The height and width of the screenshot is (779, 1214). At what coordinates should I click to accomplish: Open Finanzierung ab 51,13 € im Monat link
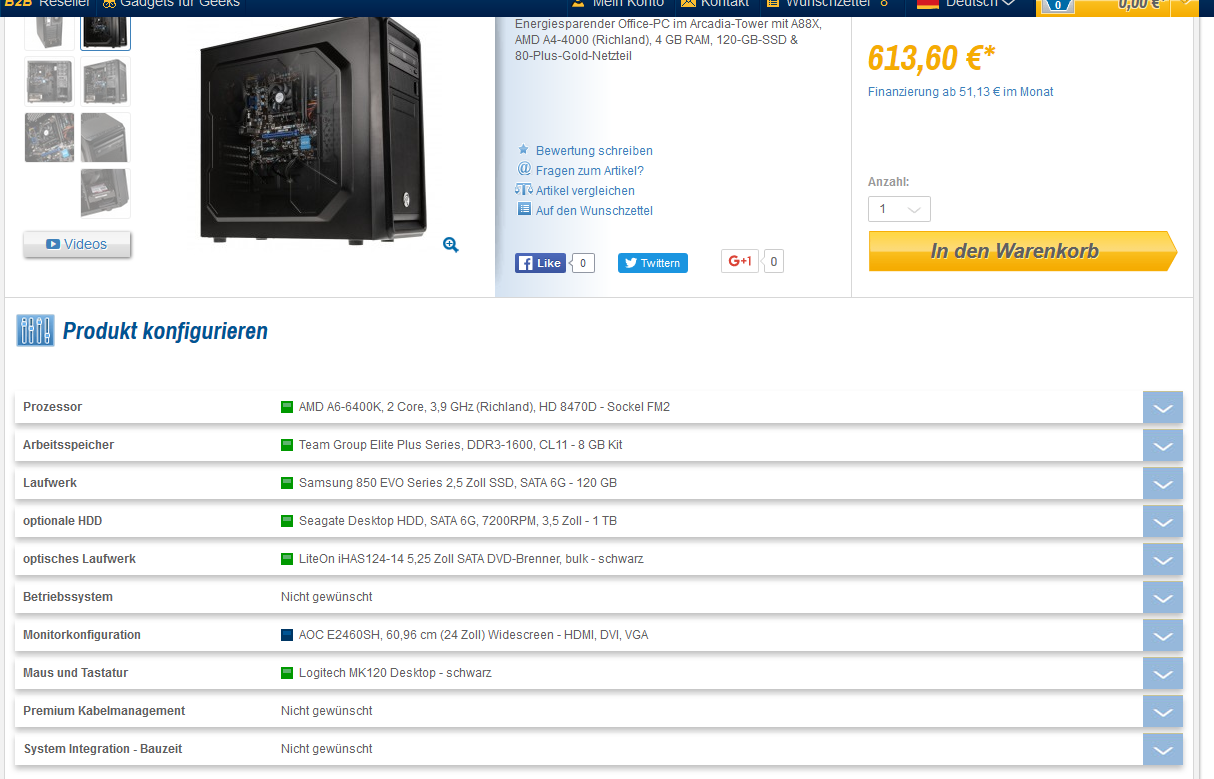click(960, 92)
